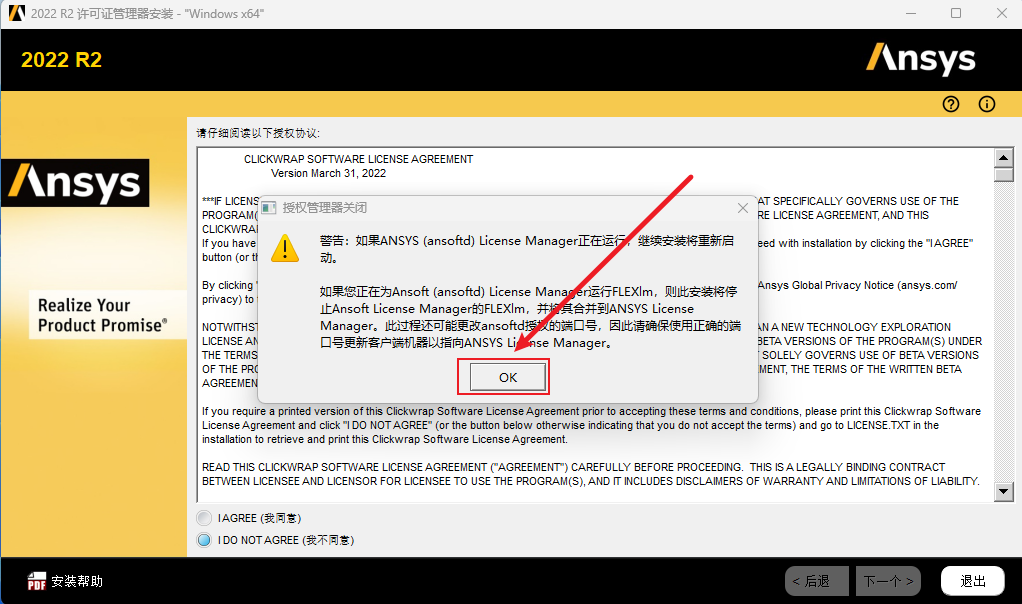This screenshot has width=1022, height=604.
Task: Minimize the installer window
Action: pyautogui.click(x=911, y=13)
